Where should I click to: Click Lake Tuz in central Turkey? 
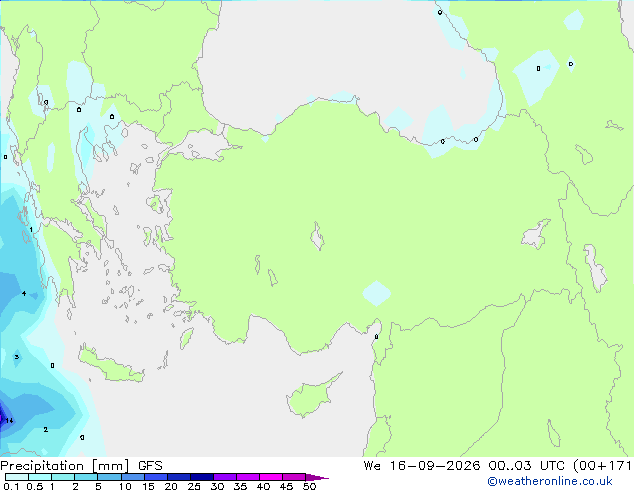point(317,236)
